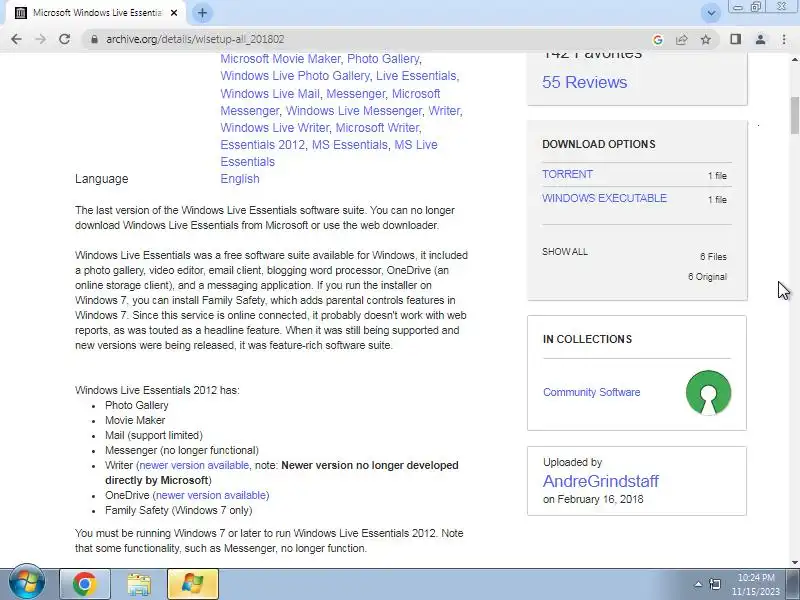
Task: Click the '6 Files' count text
Action: click(x=713, y=257)
